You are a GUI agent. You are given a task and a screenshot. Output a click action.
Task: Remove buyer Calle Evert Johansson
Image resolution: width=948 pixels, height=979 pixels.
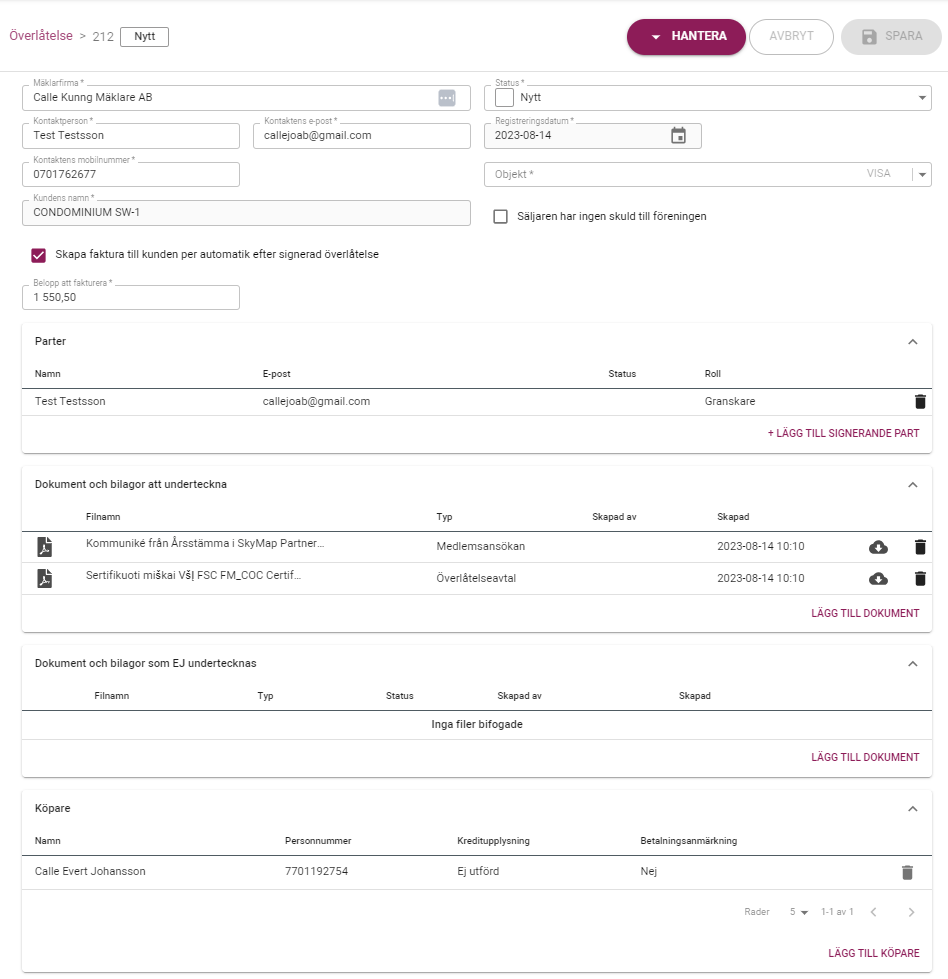click(907, 872)
